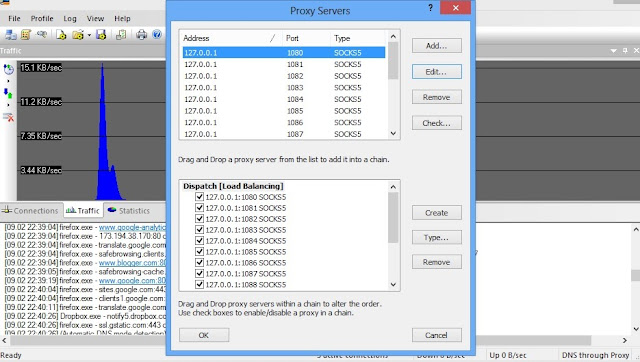Screen dimensions: 640x362
Task: Open the File menu
Action: click(14, 18)
